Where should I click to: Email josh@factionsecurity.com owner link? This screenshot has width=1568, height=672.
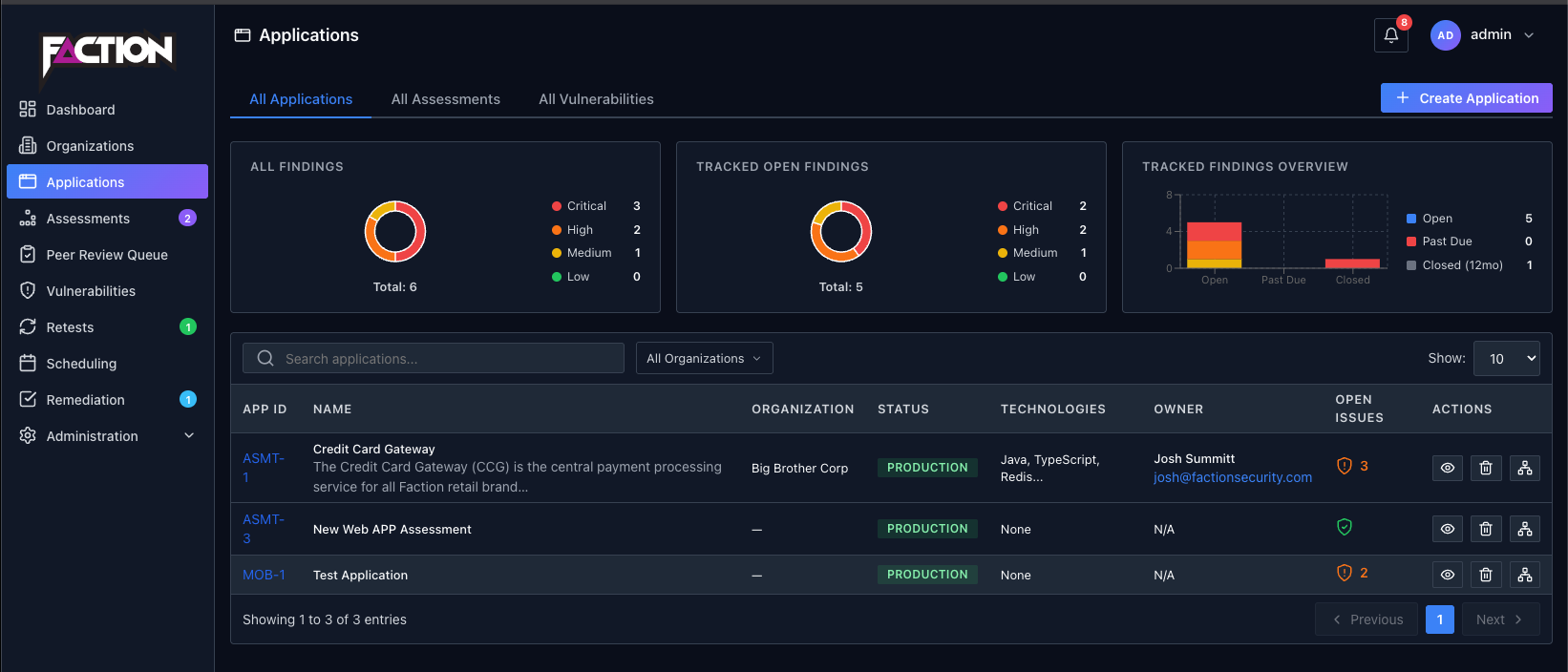point(1233,477)
